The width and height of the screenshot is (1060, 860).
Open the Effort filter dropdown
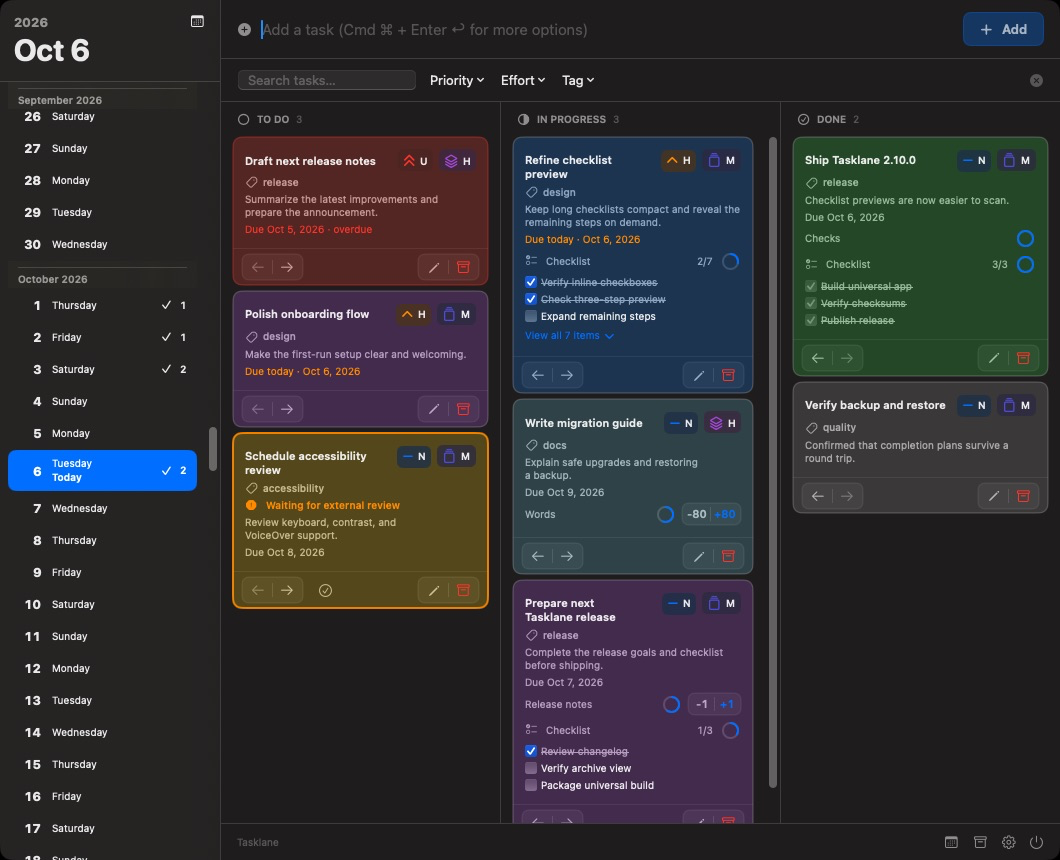[523, 80]
